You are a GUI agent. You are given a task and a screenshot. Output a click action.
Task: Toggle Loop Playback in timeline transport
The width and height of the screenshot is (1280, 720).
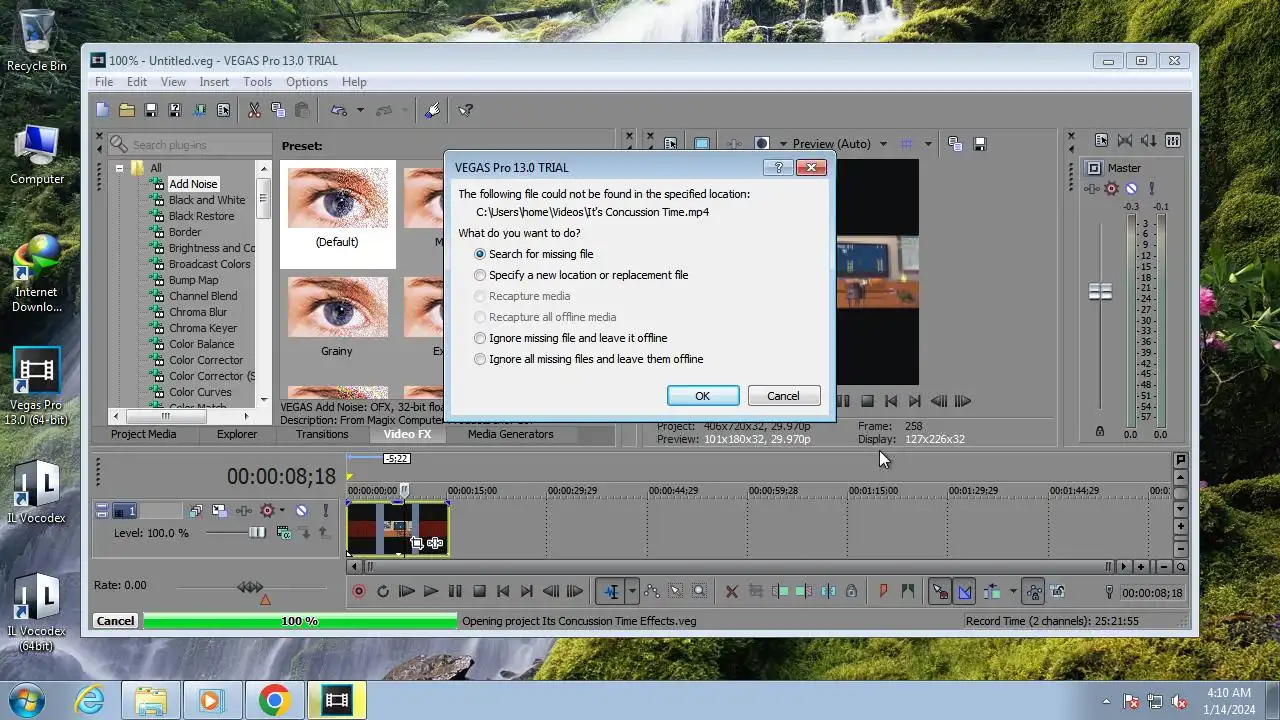tap(382, 591)
